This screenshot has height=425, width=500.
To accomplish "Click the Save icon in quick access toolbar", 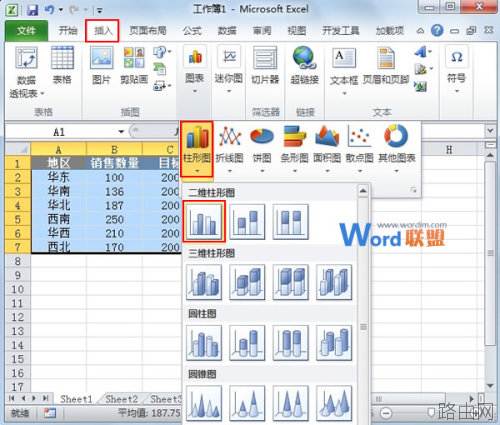I will tap(32, 10).
